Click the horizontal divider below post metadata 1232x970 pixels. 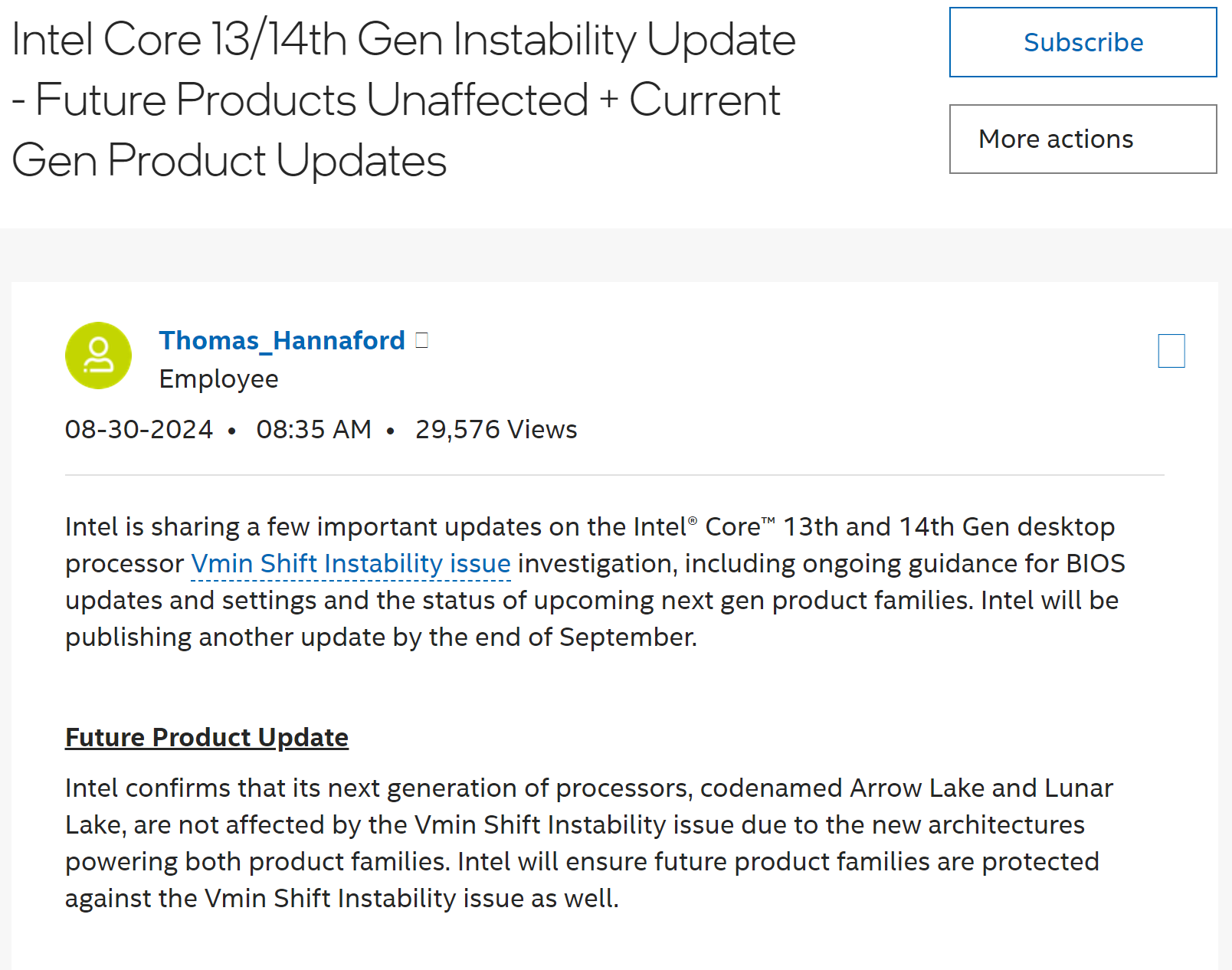(x=614, y=475)
